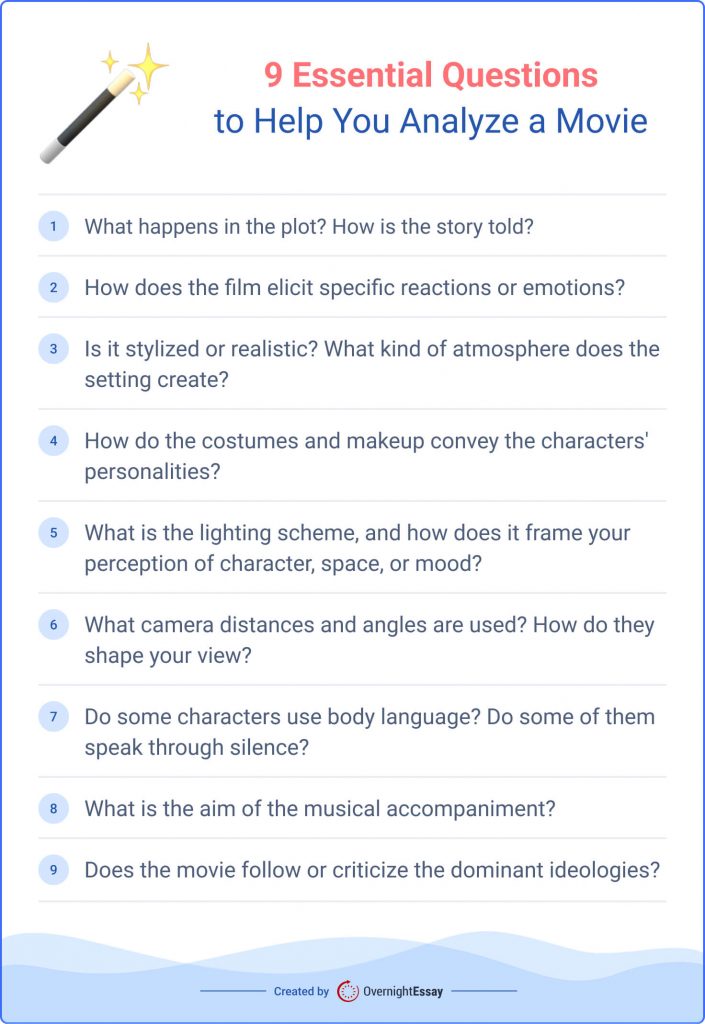
Task: Select the number 9 circle badge
Action: click(x=54, y=870)
